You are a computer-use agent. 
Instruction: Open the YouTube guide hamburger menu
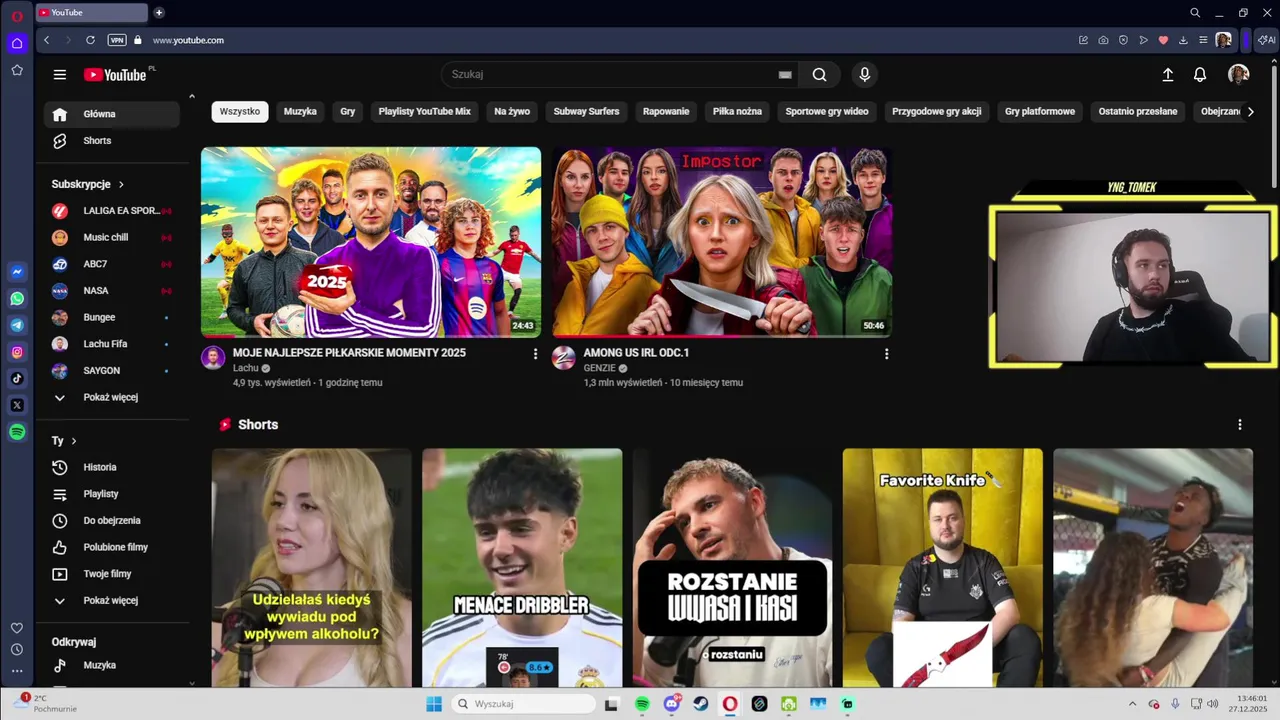60,75
